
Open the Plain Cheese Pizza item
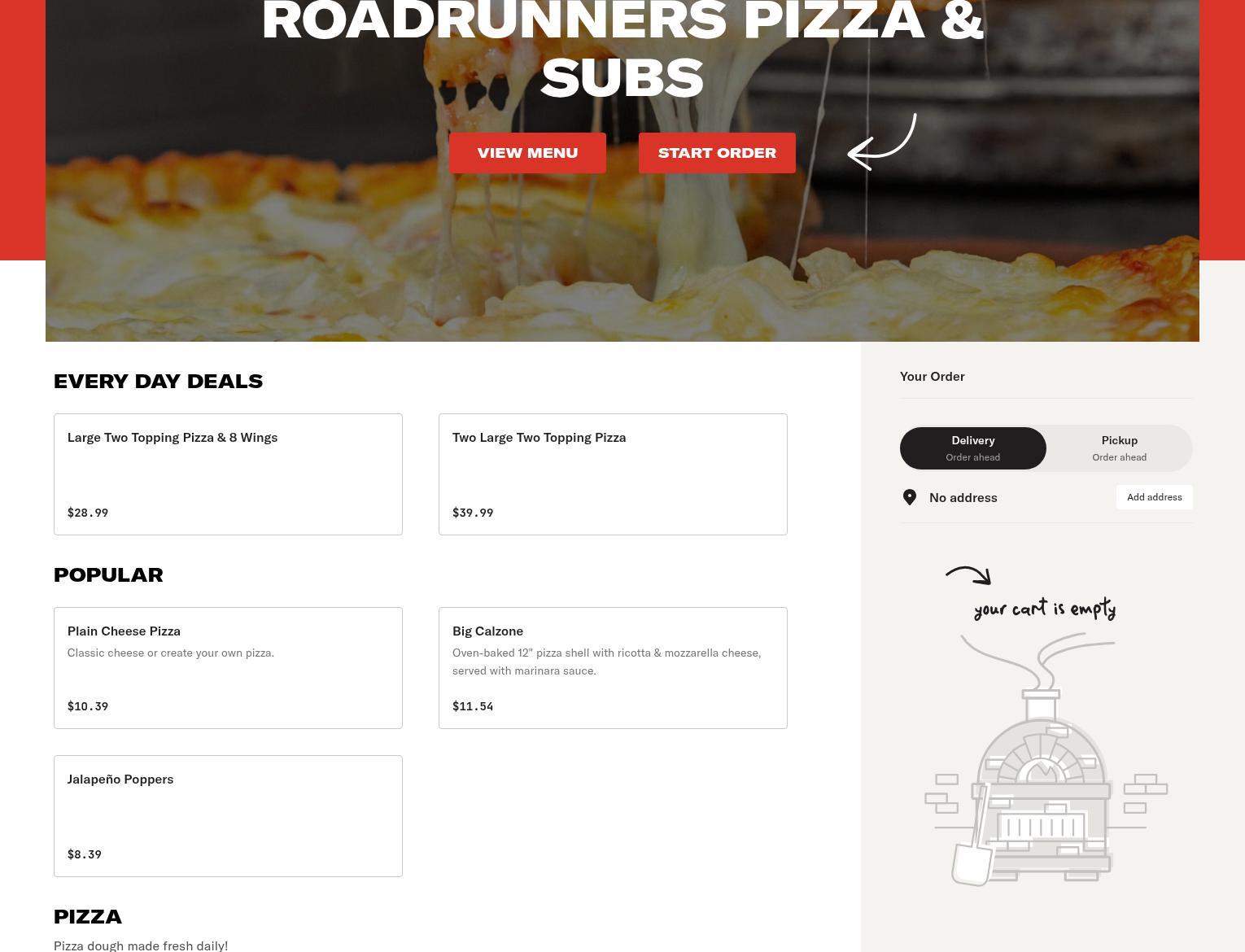pos(228,668)
